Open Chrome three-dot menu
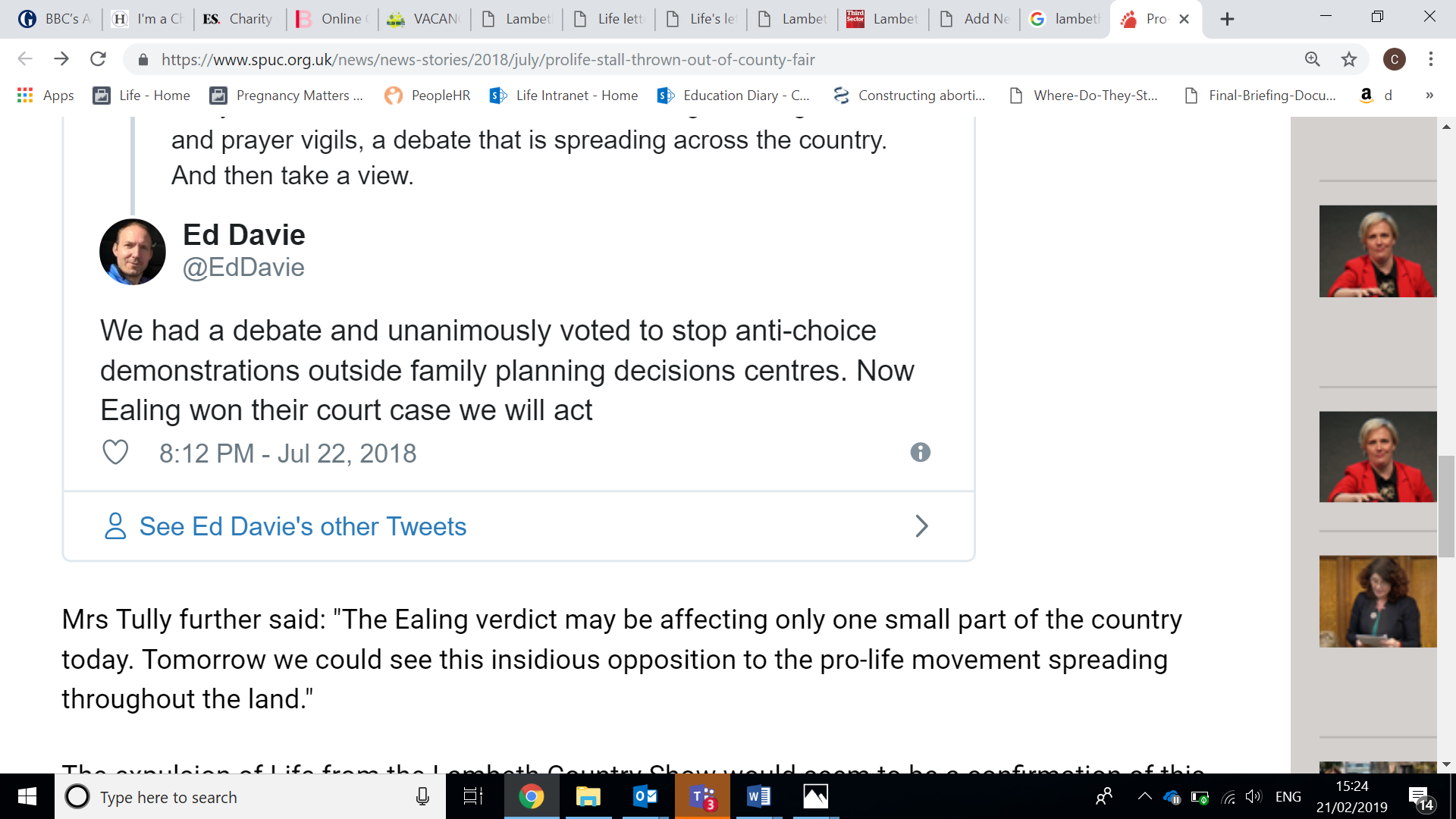Image resolution: width=1456 pixels, height=819 pixels. (x=1430, y=59)
